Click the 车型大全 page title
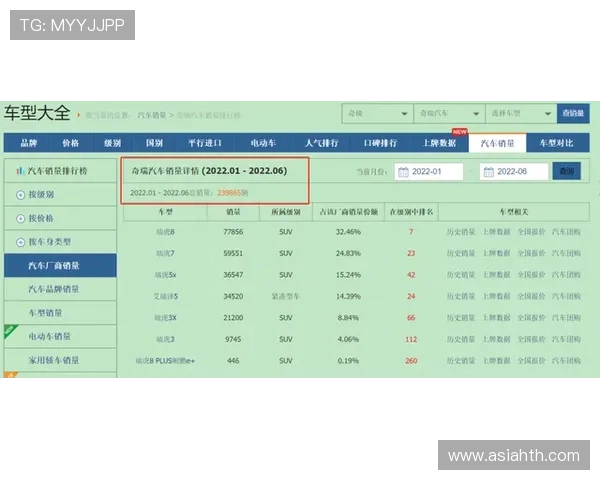 pyautogui.click(x=37, y=113)
